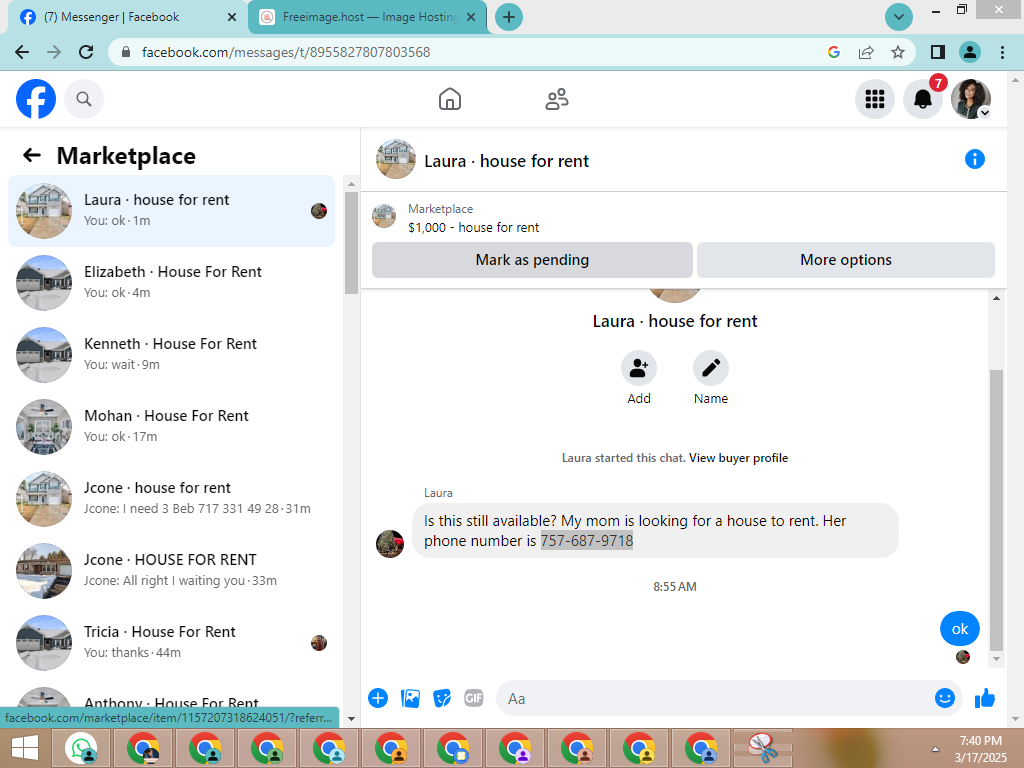1024x768 pixels.
Task: Open Kenneth House For Rent chat
Action: click(x=172, y=355)
